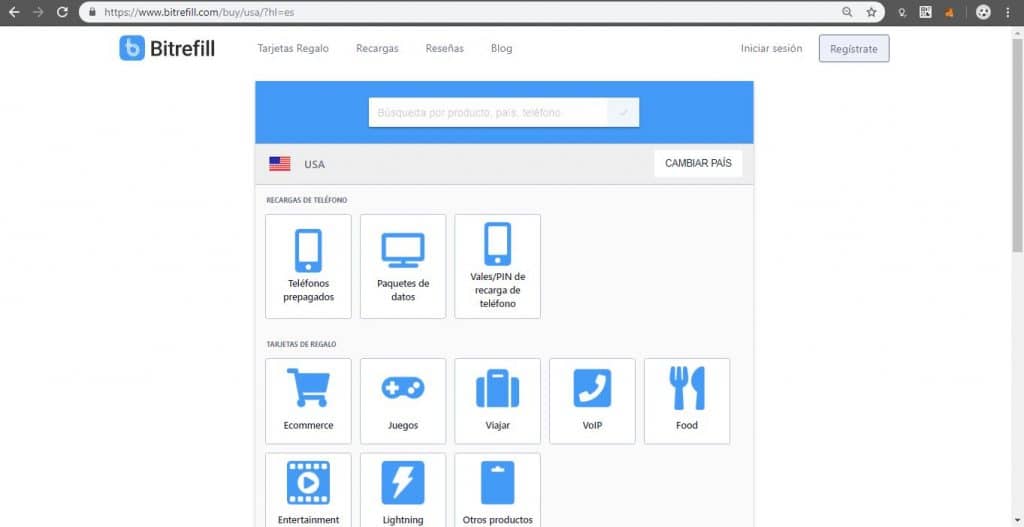The width and height of the screenshot is (1024, 527).
Task: Reload the page with the refresh icon
Action: (62, 12)
